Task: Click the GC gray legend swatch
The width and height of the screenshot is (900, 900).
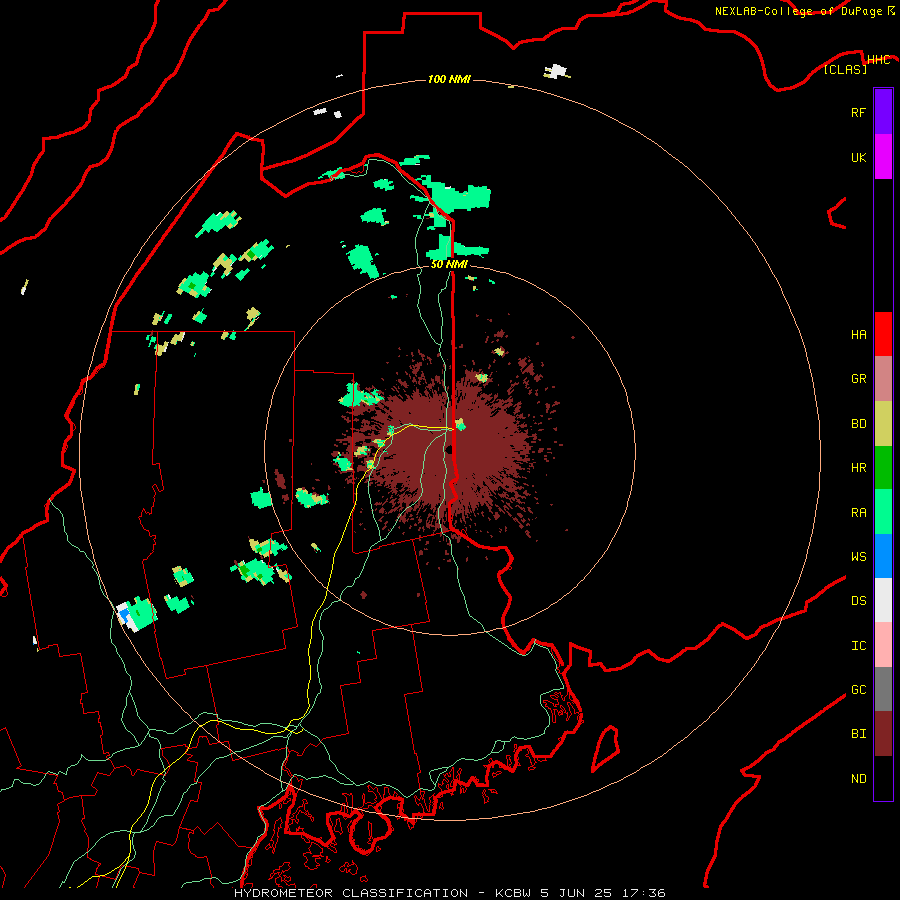Action: (883, 689)
